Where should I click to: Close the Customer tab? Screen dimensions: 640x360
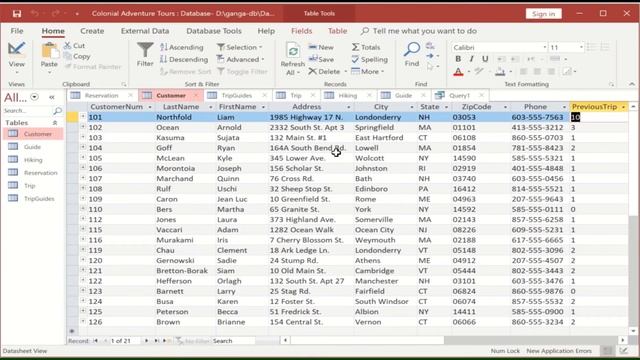point(196,96)
